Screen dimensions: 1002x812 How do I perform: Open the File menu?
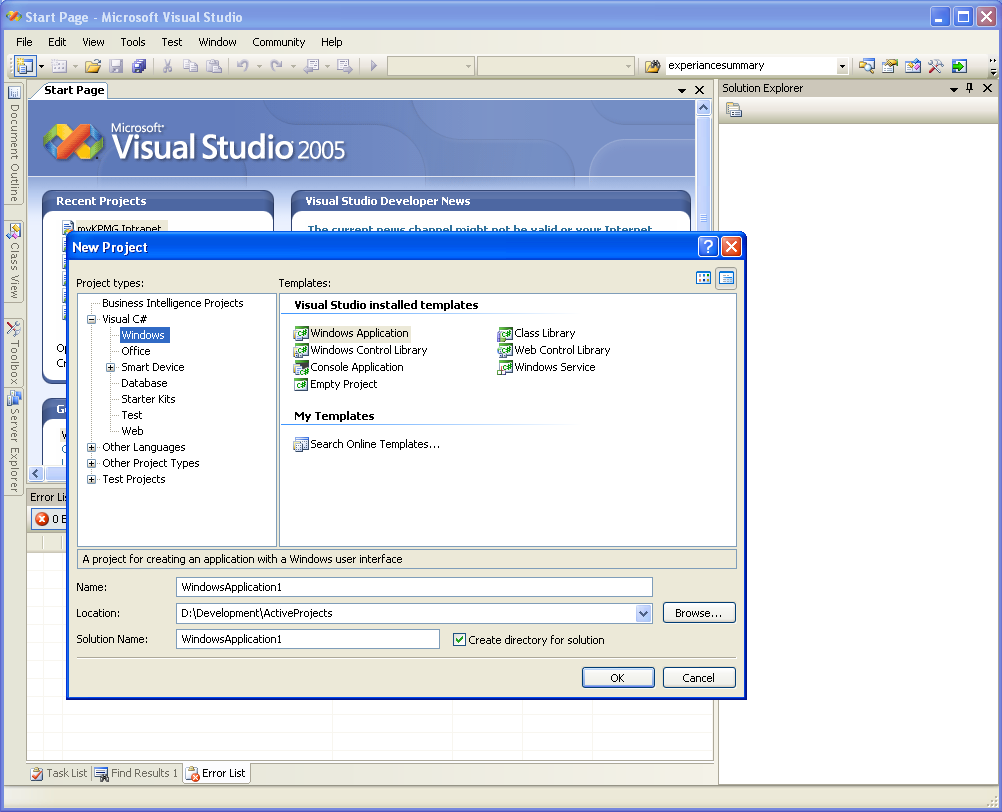[24, 42]
